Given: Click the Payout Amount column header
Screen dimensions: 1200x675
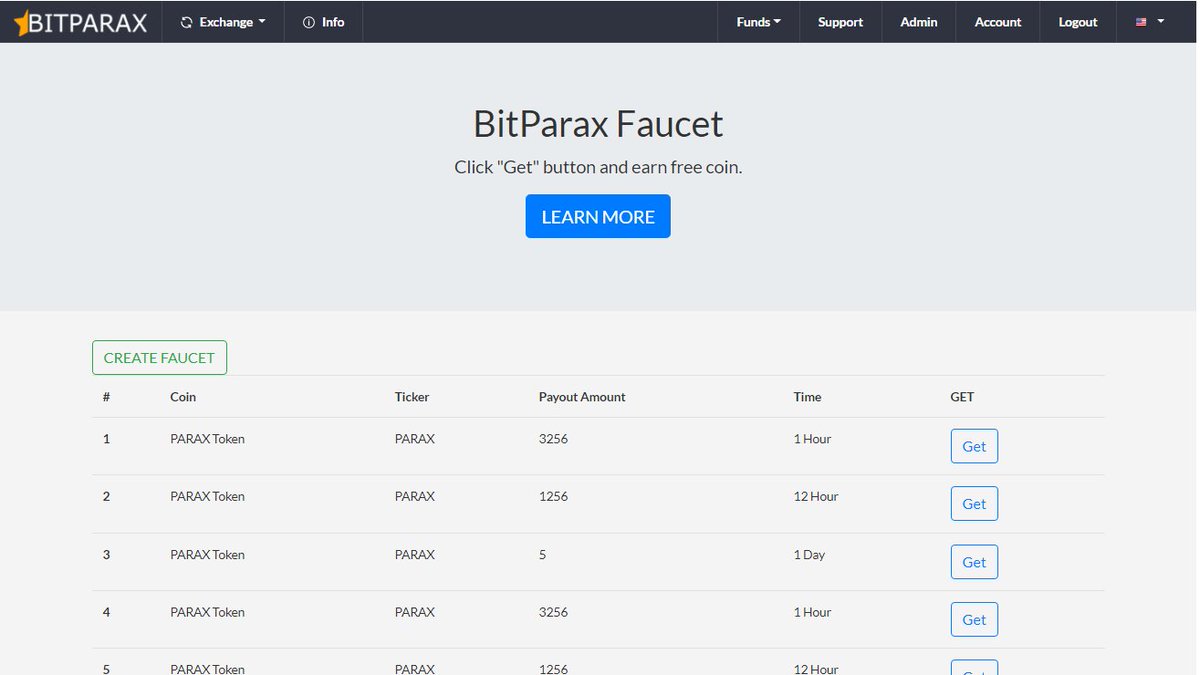Looking at the screenshot, I should pos(582,397).
